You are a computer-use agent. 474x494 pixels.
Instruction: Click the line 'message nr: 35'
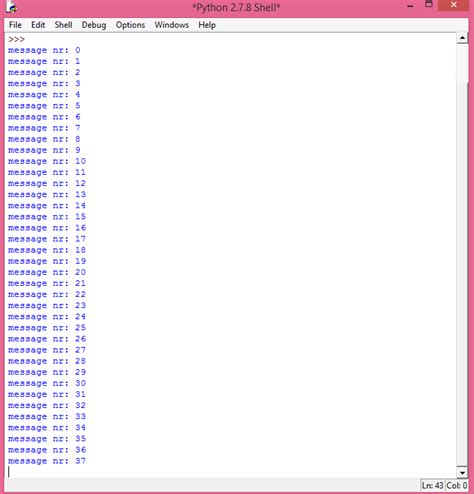pyautogui.click(x=47, y=439)
